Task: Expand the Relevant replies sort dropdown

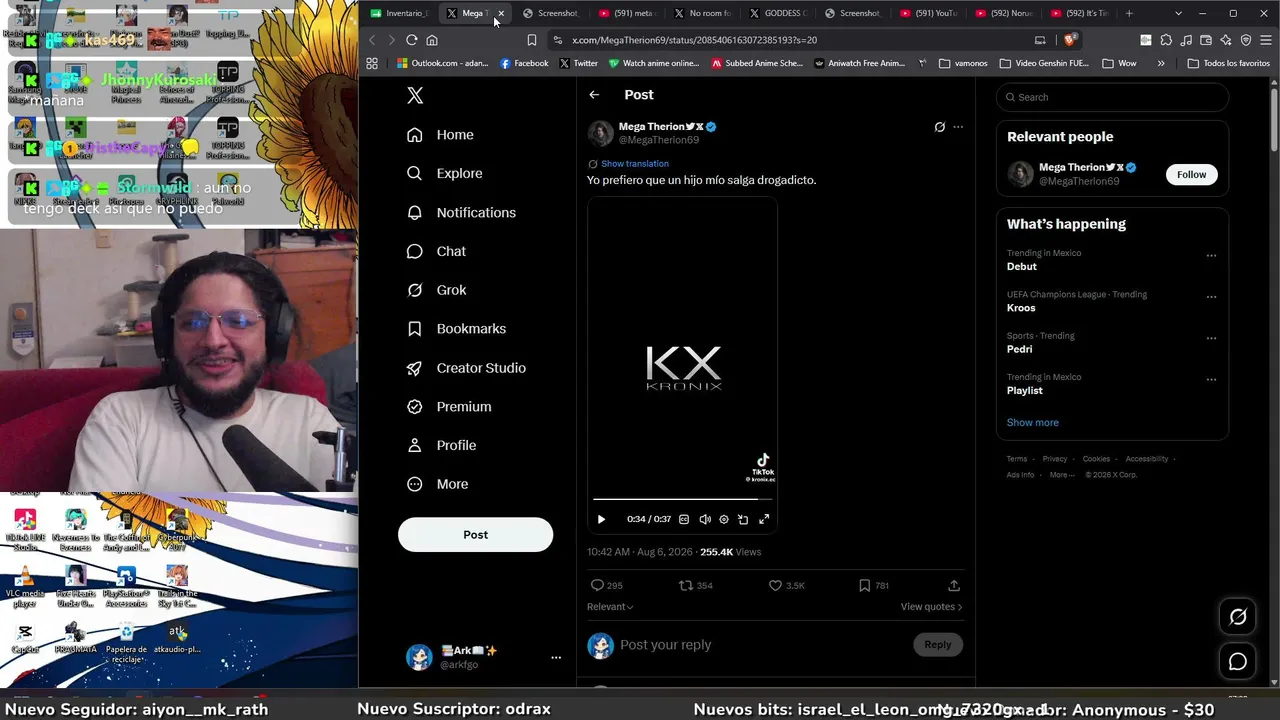Action: tap(610, 607)
